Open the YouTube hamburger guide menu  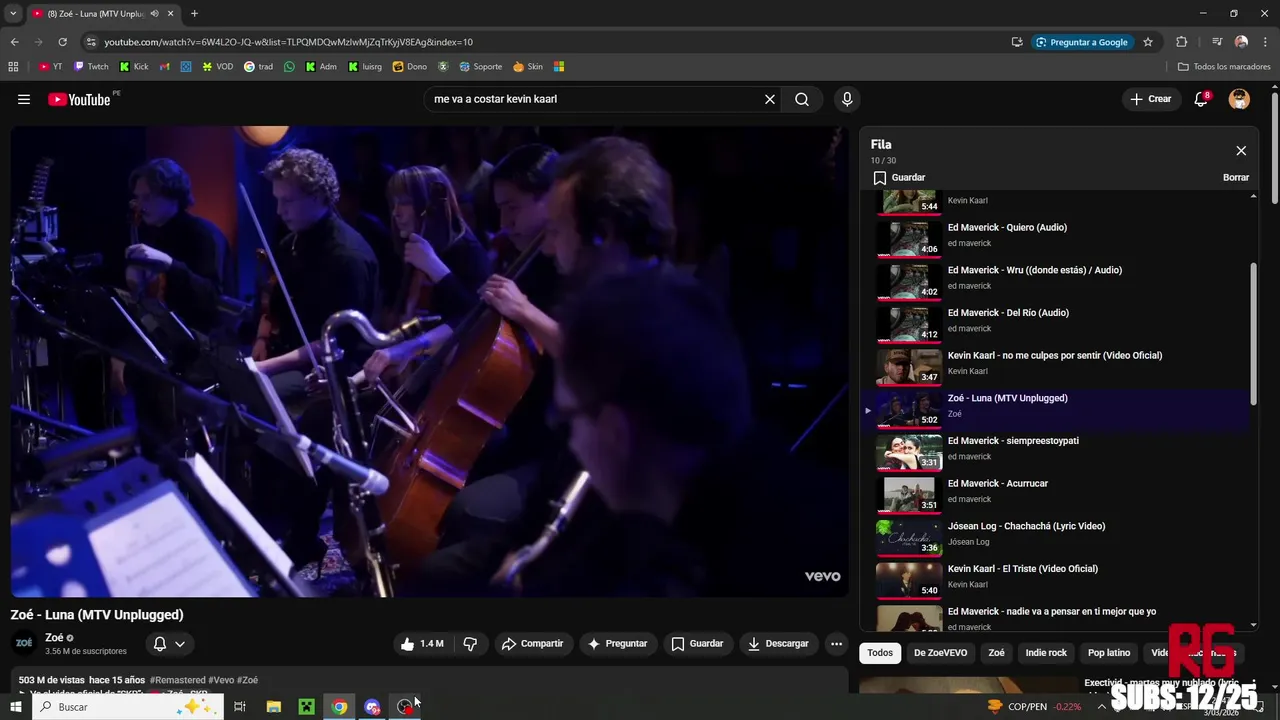pos(24,99)
